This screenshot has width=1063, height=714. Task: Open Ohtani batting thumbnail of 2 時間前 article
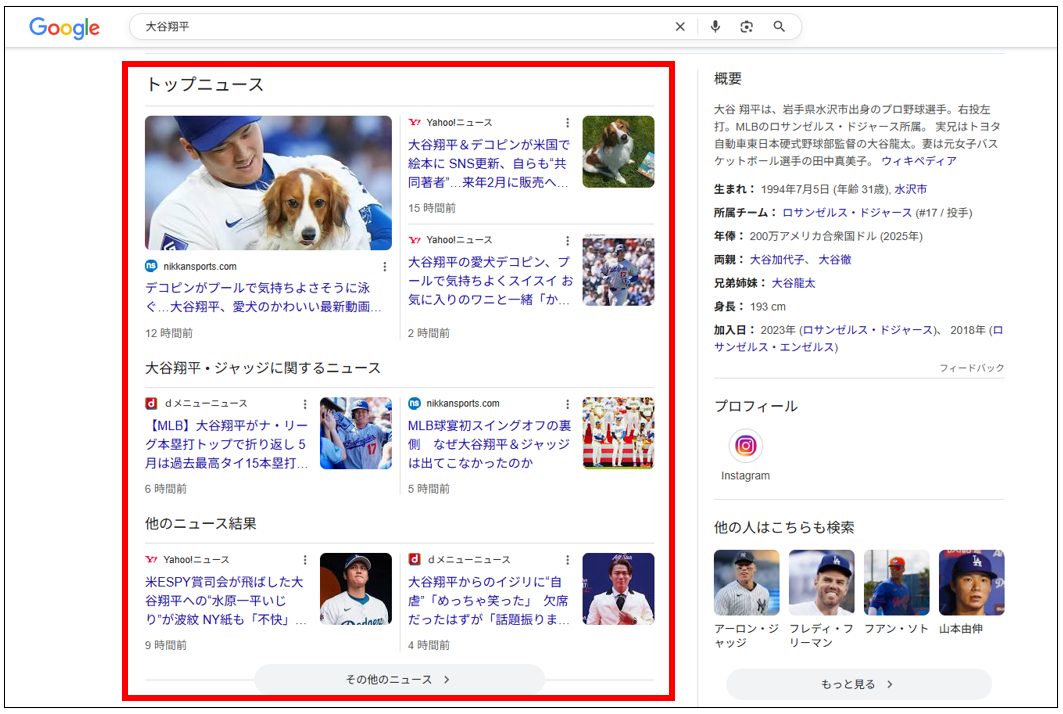pos(618,270)
